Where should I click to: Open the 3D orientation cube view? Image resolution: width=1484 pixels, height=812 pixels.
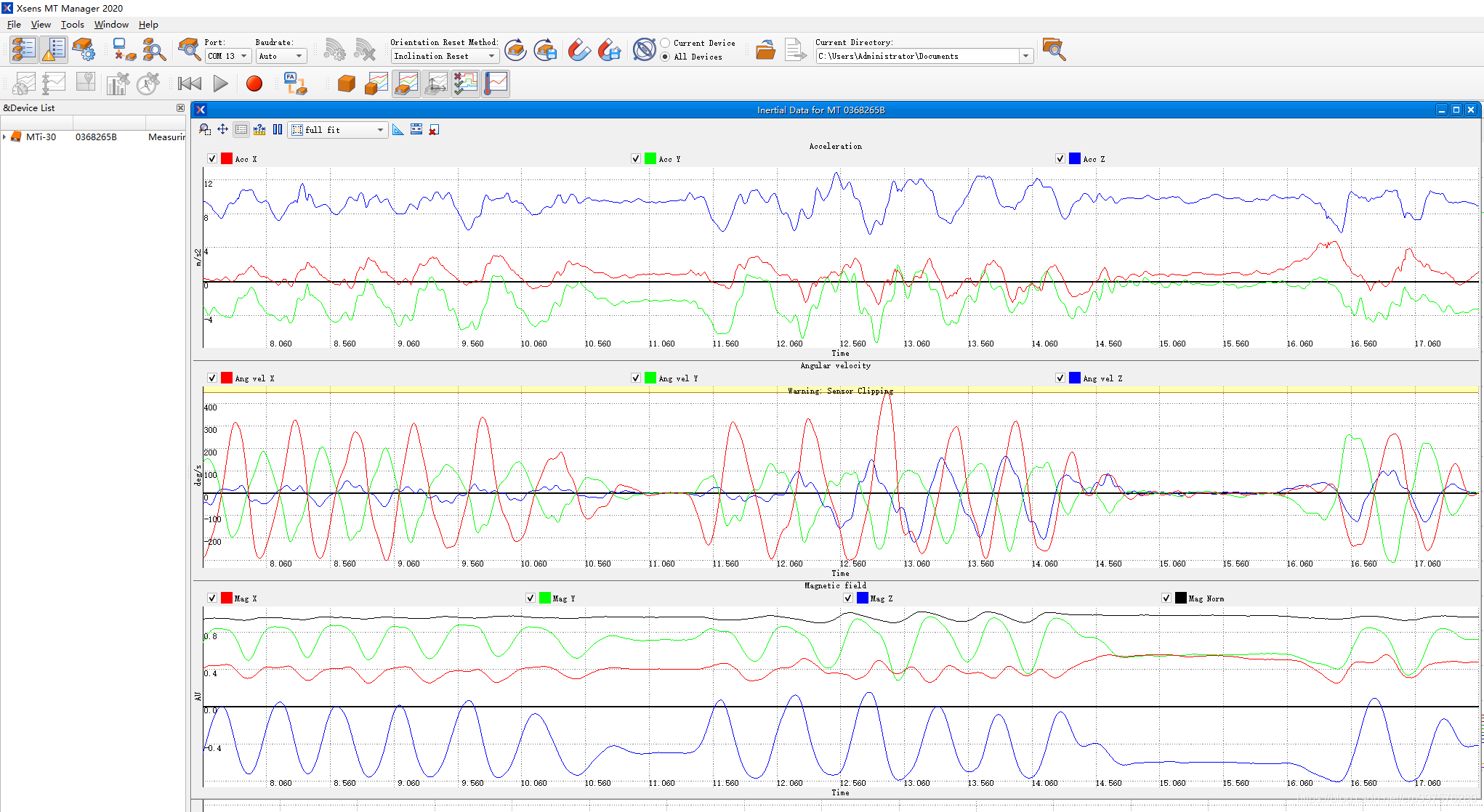pos(347,84)
